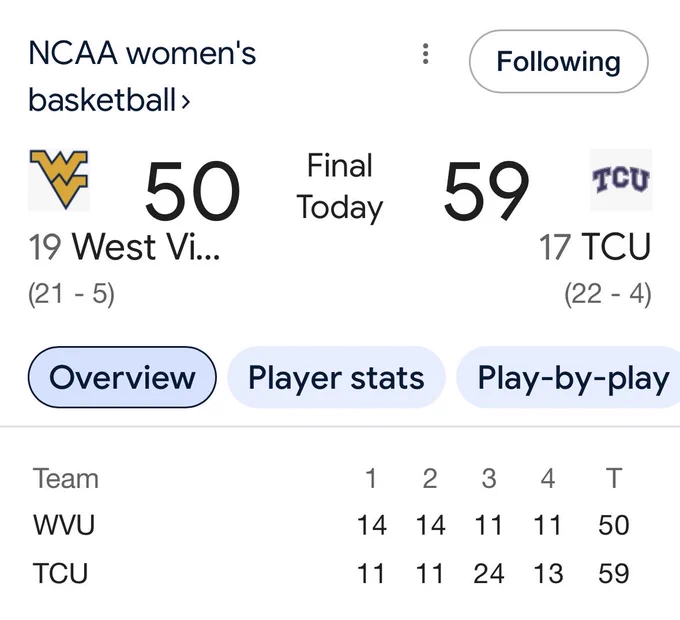The width and height of the screenshot is (680, 620).
Task: Click the Final Today game status
Action: pos(340,186)
